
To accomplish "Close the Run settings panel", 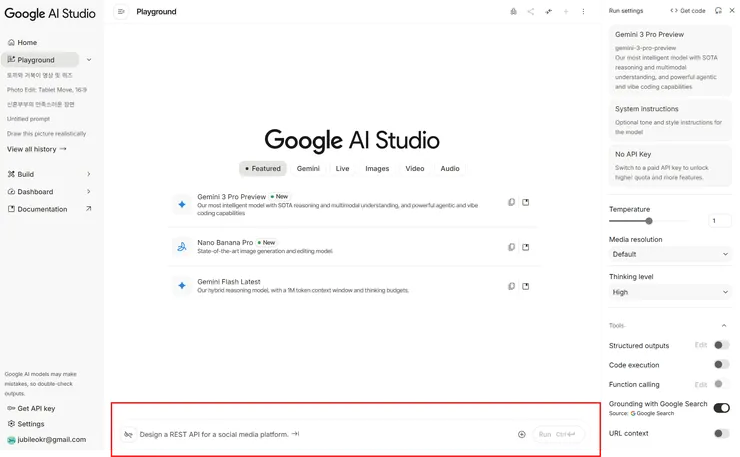I will 732,10.
